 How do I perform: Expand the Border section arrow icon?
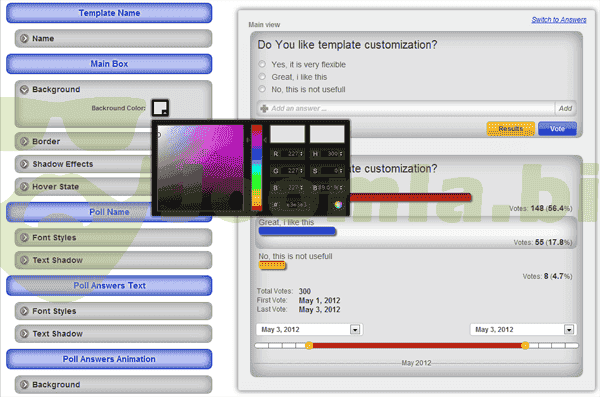pos(24,141)
